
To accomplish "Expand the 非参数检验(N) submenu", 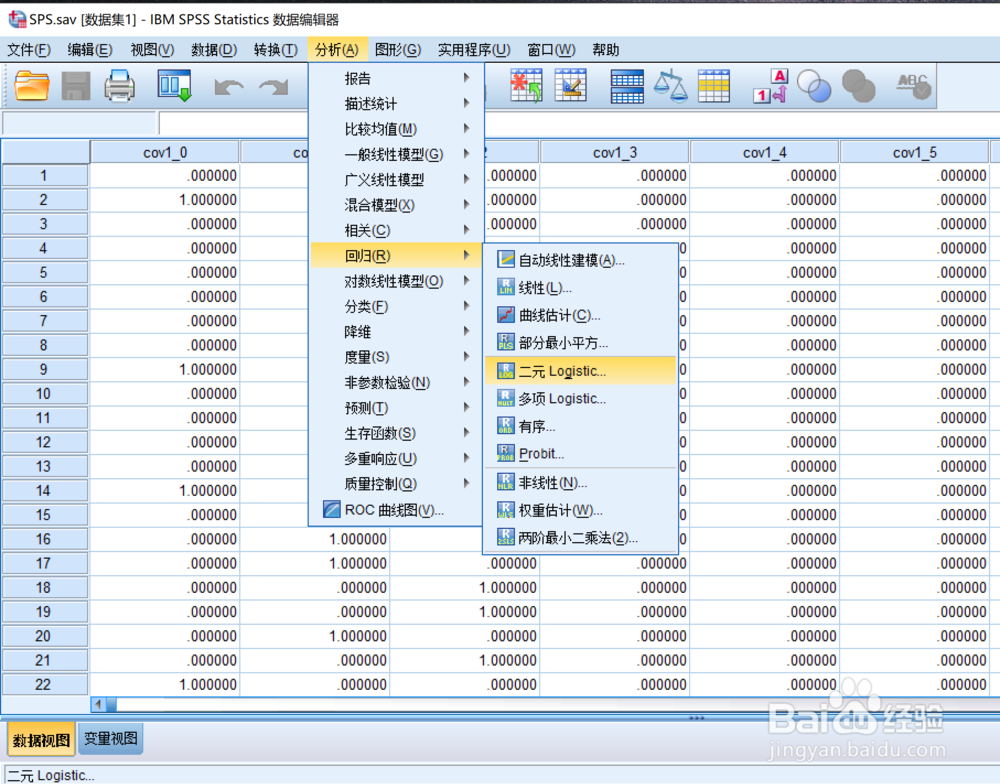I will [x=396, y=382].
